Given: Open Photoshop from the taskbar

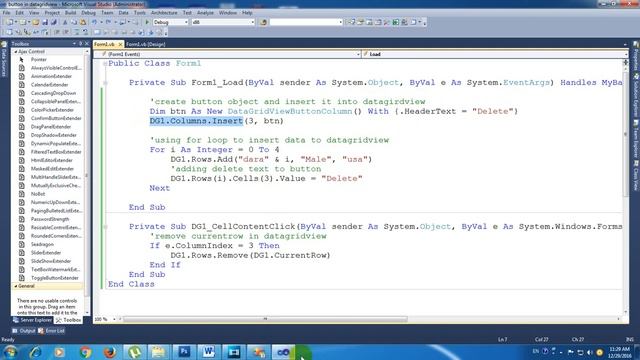Looking at the screenshot, I should [x=184, y=352].
